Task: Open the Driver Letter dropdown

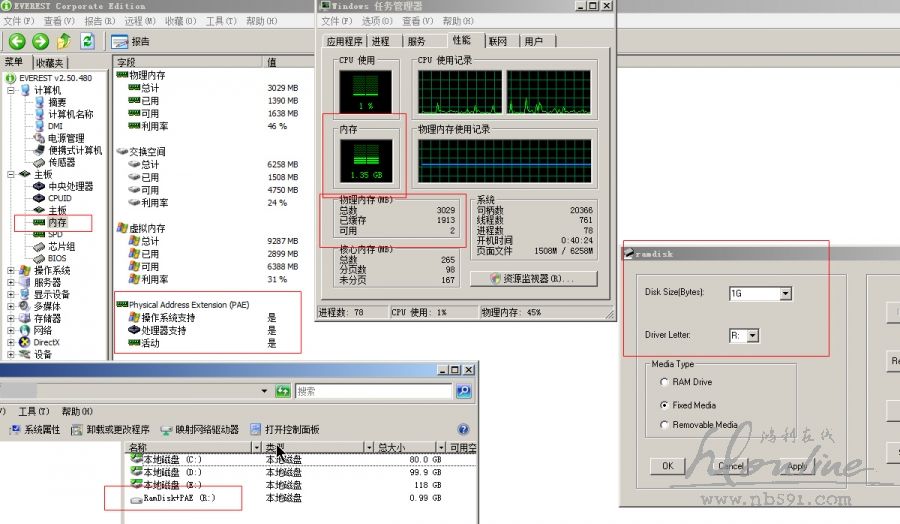Action: [x=753, y=335]
